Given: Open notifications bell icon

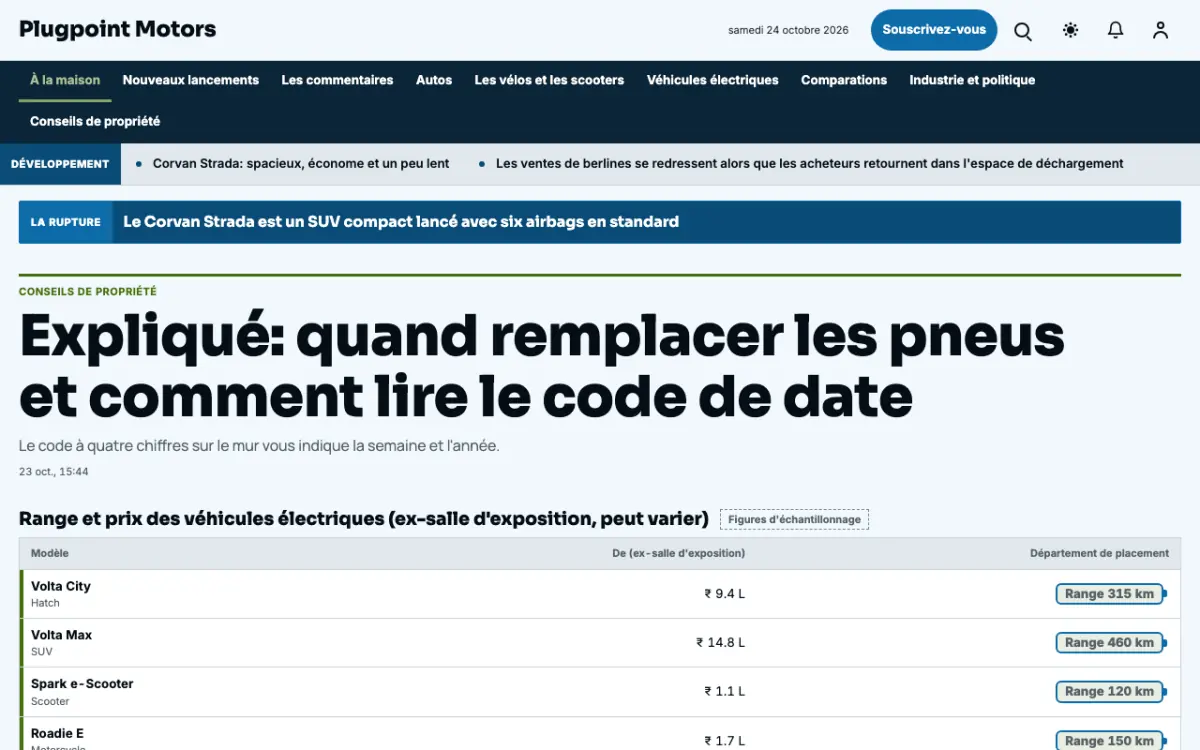Looking at the screenshot, I should (1116, 31).
